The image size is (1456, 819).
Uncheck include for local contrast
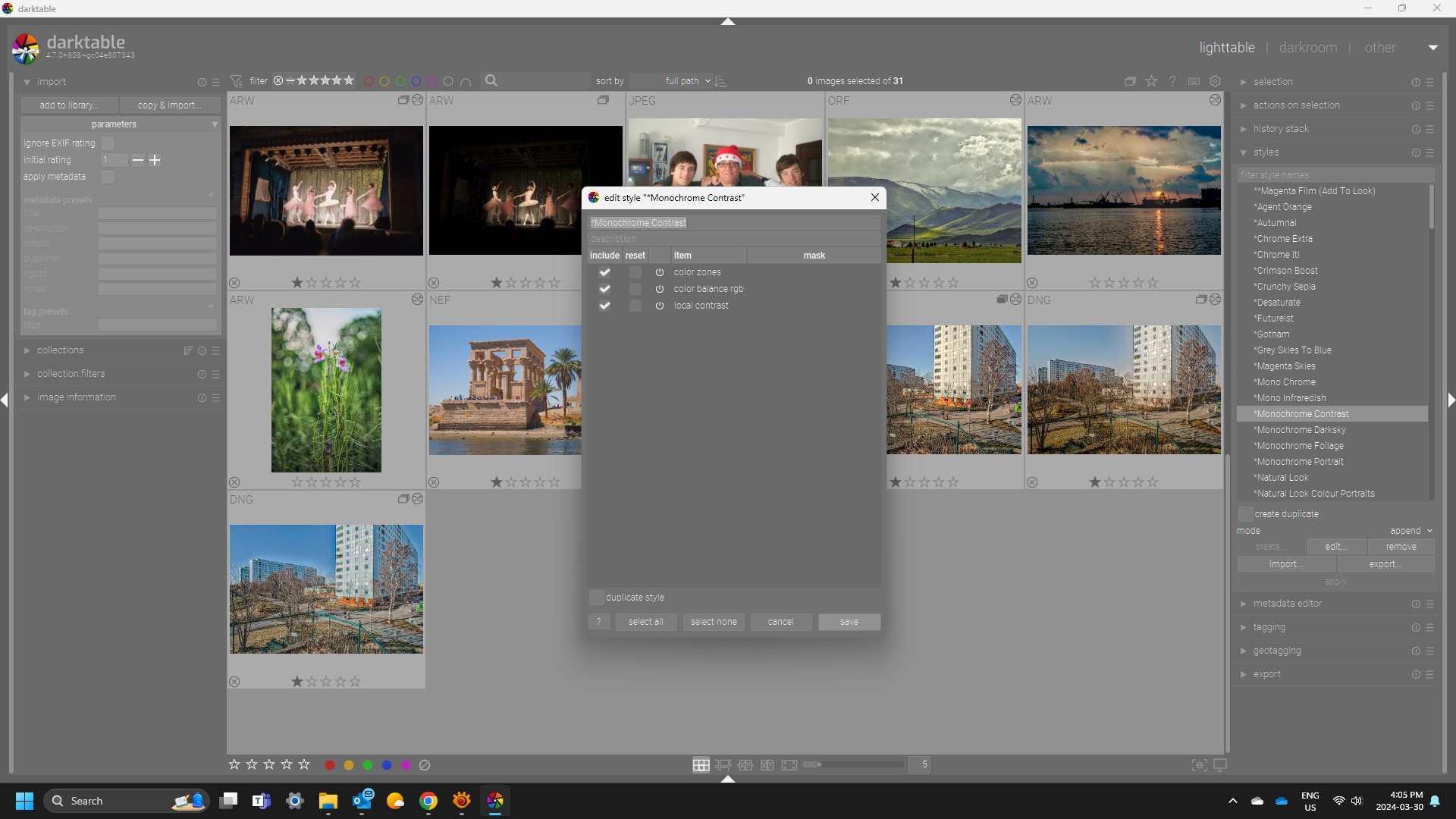pos(604,306)
